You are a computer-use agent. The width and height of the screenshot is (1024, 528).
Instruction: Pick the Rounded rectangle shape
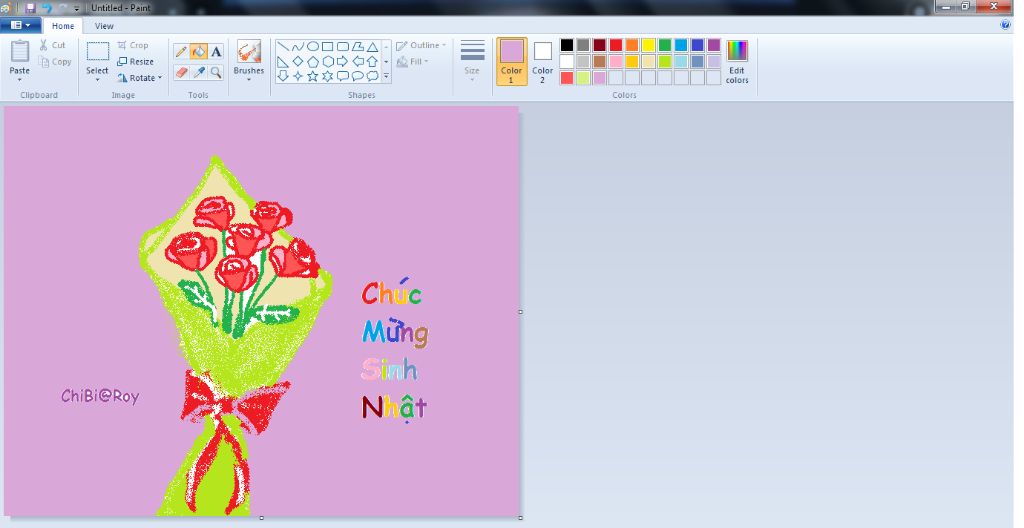coord(343,46)
